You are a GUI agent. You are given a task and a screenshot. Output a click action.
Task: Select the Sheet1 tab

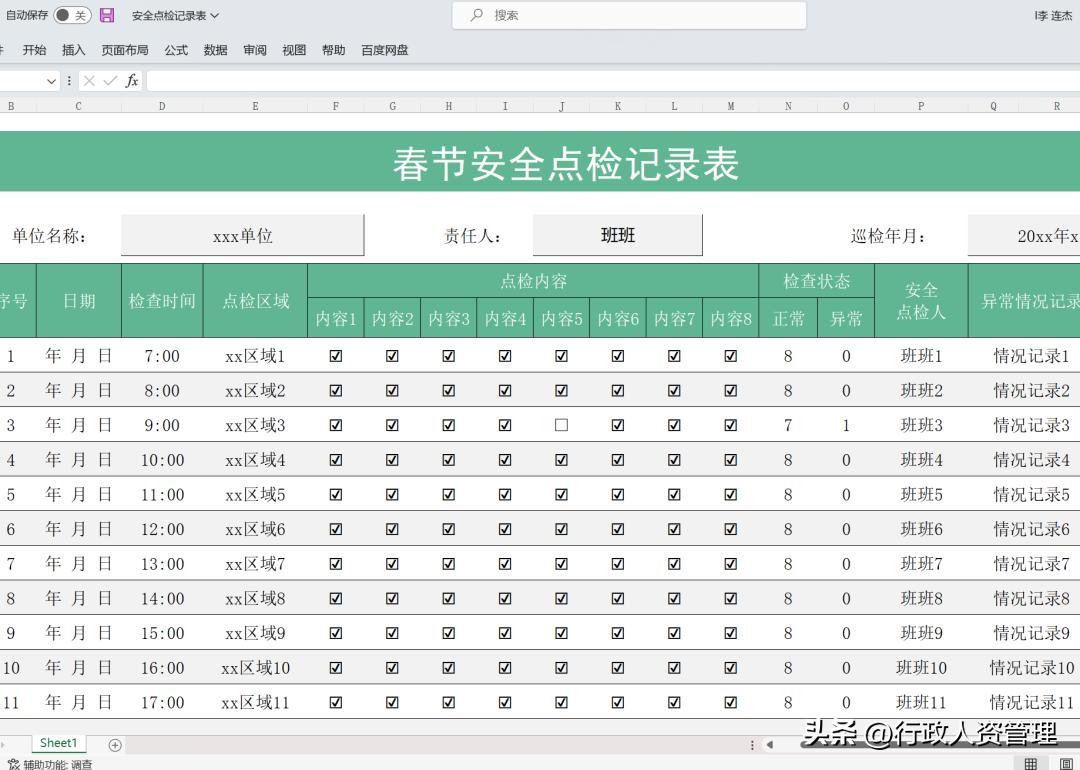tap(57, 743)
